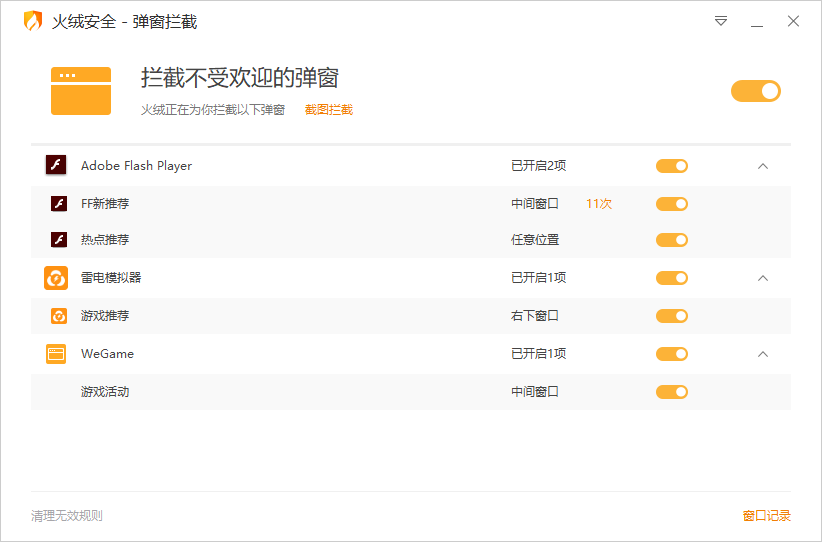
Task: Open the 截图拦截 link
Action: pos(329,110)
